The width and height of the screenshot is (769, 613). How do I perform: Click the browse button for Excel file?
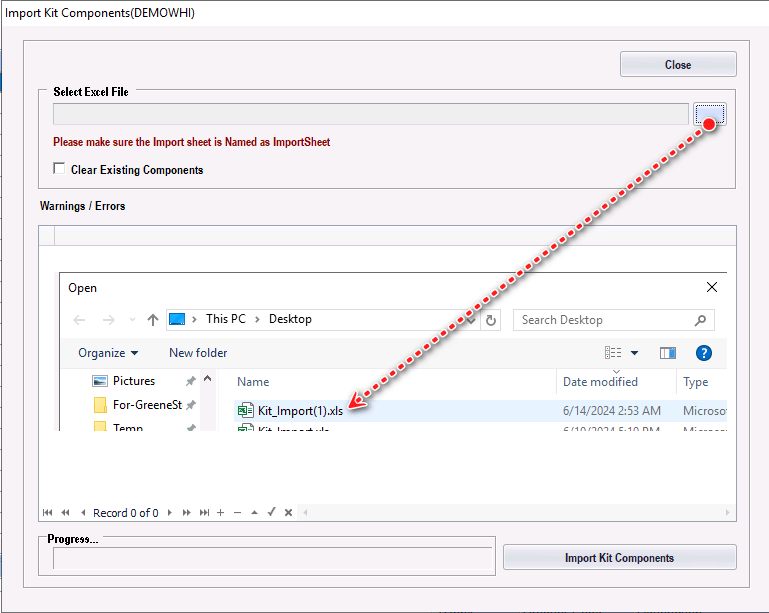click(709, 114)
